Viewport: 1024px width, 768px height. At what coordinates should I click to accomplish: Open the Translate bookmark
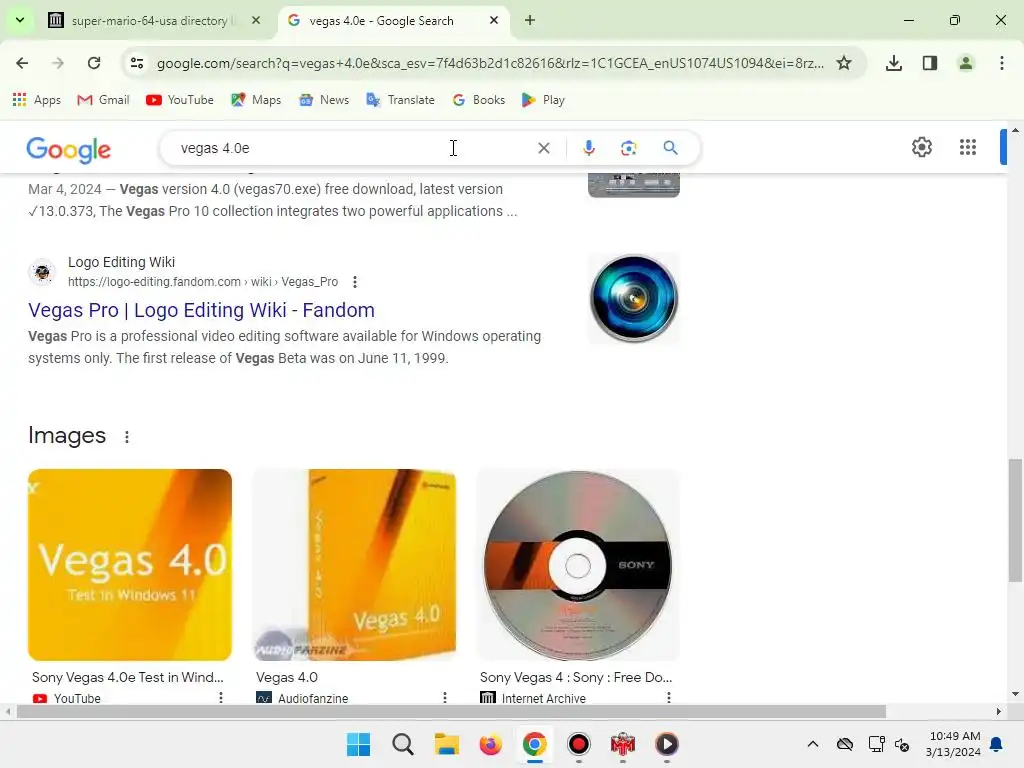click(x=400, y=100)
